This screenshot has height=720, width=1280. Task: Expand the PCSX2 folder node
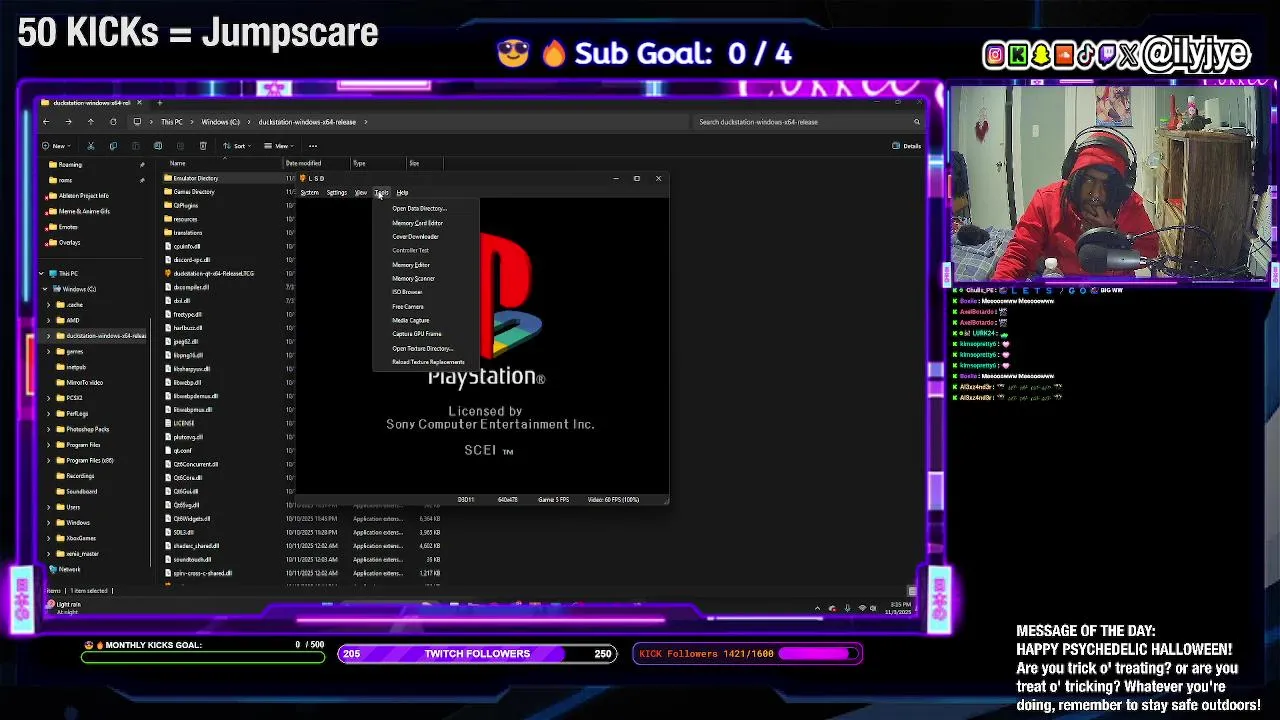click(49, 398)
